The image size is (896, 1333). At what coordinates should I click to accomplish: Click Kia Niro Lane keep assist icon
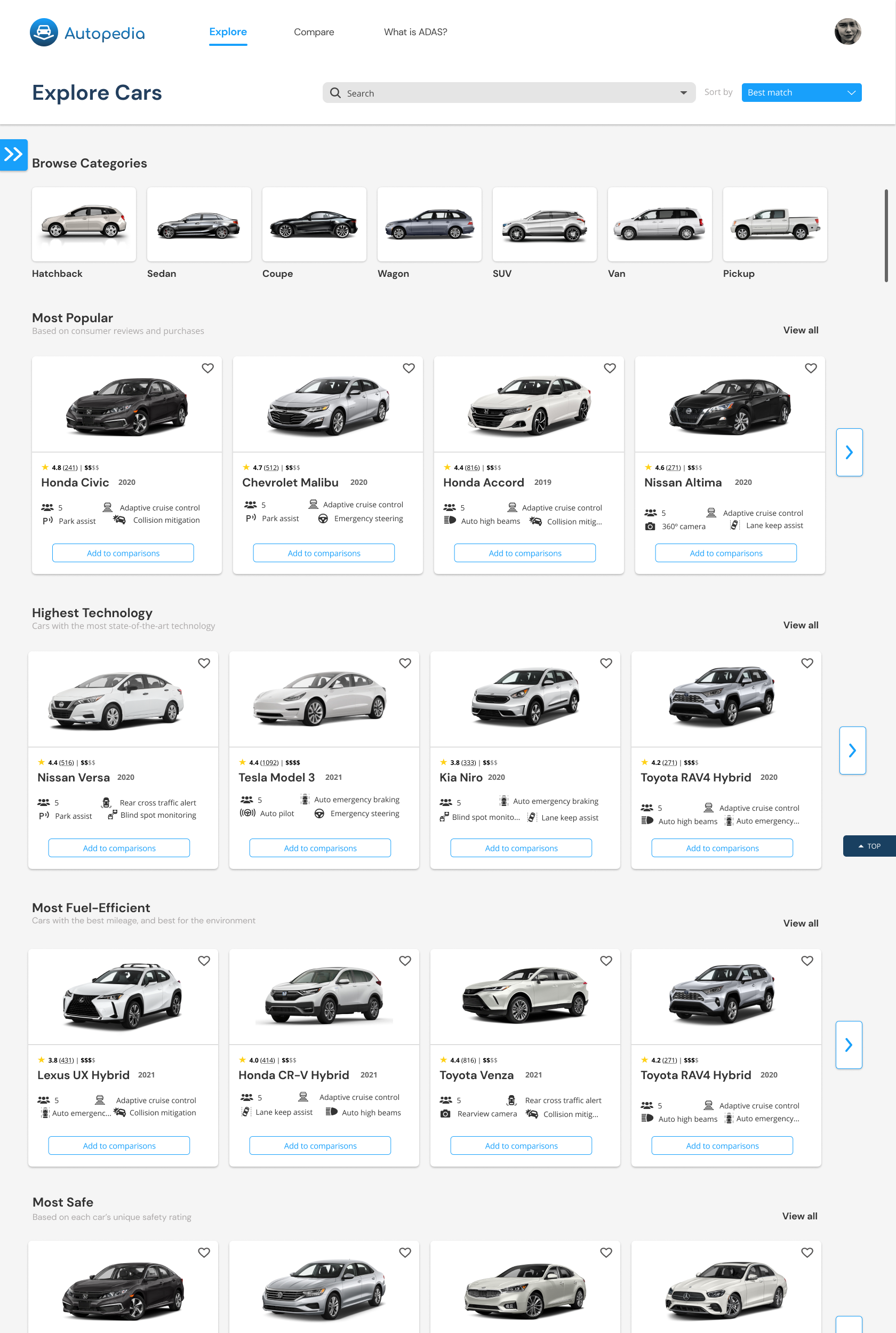pyautogui.click(x=532, y=818)
